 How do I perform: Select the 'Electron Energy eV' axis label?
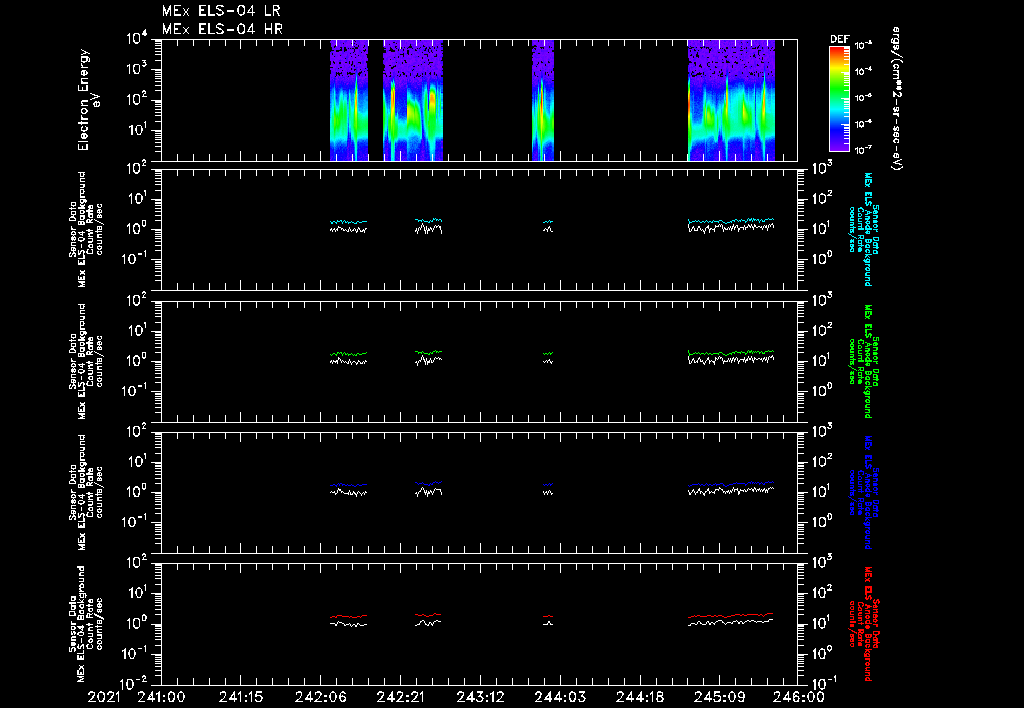pyautogui.click(x=88, y=100)
